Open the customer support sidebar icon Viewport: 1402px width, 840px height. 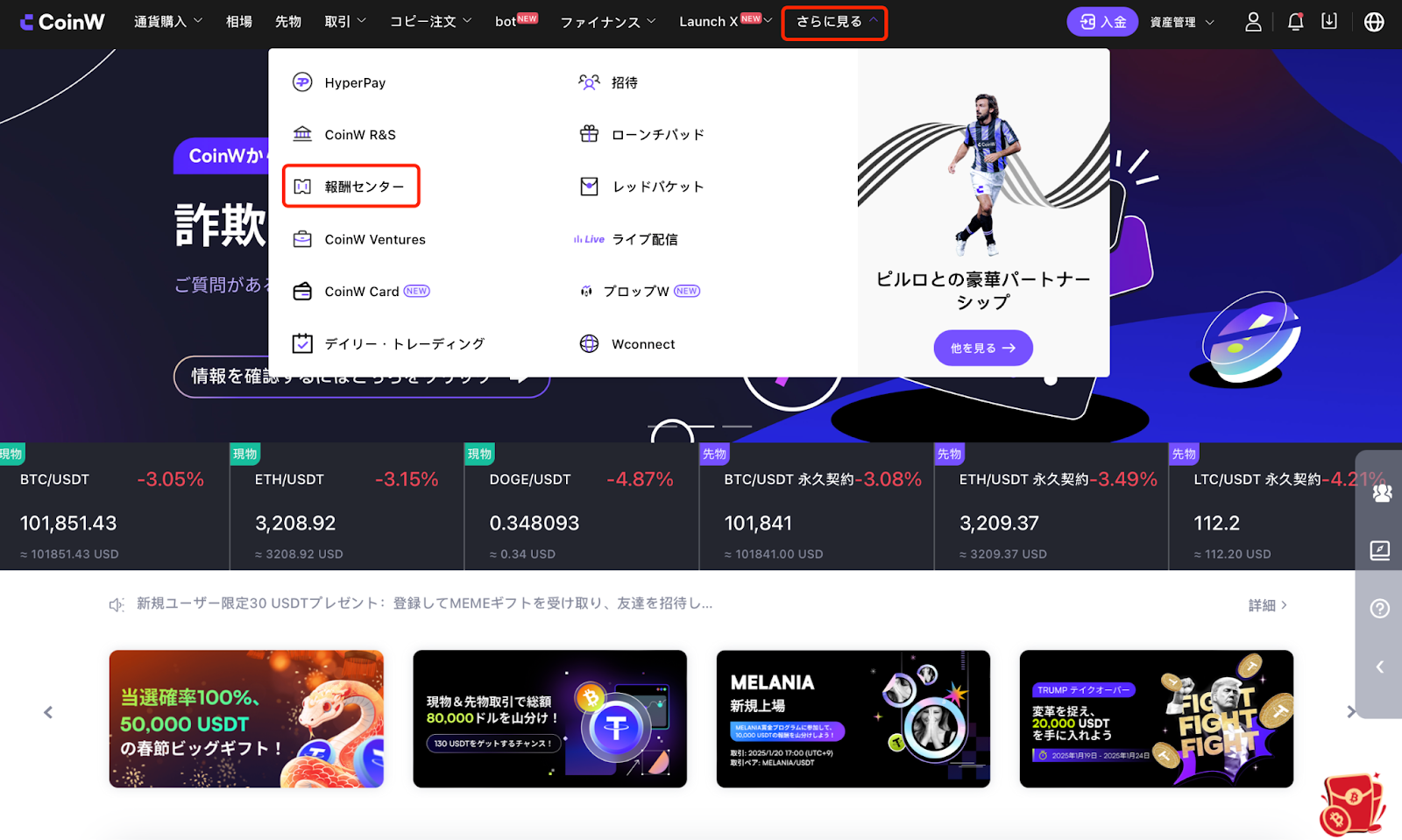coord(1382,493)
